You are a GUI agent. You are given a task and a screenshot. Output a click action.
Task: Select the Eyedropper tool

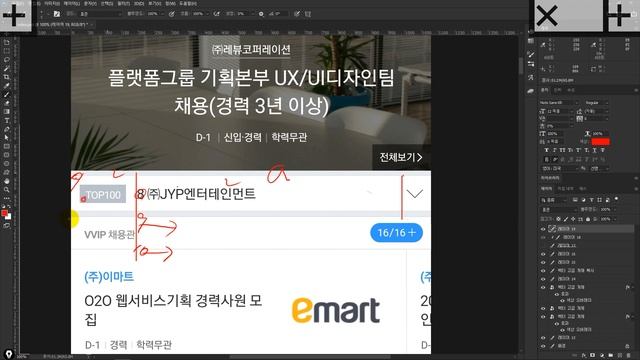pos(7,86)
